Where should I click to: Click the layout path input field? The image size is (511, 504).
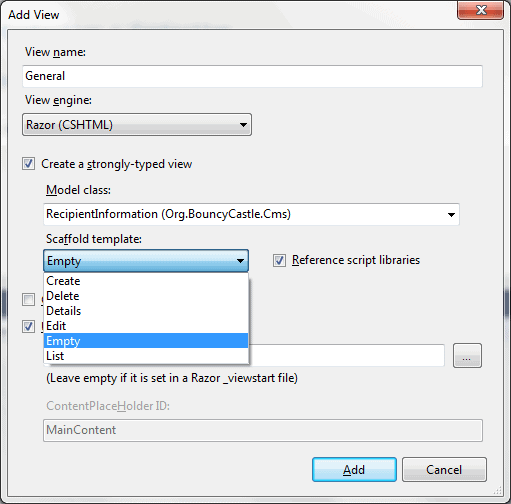(347, 356)
